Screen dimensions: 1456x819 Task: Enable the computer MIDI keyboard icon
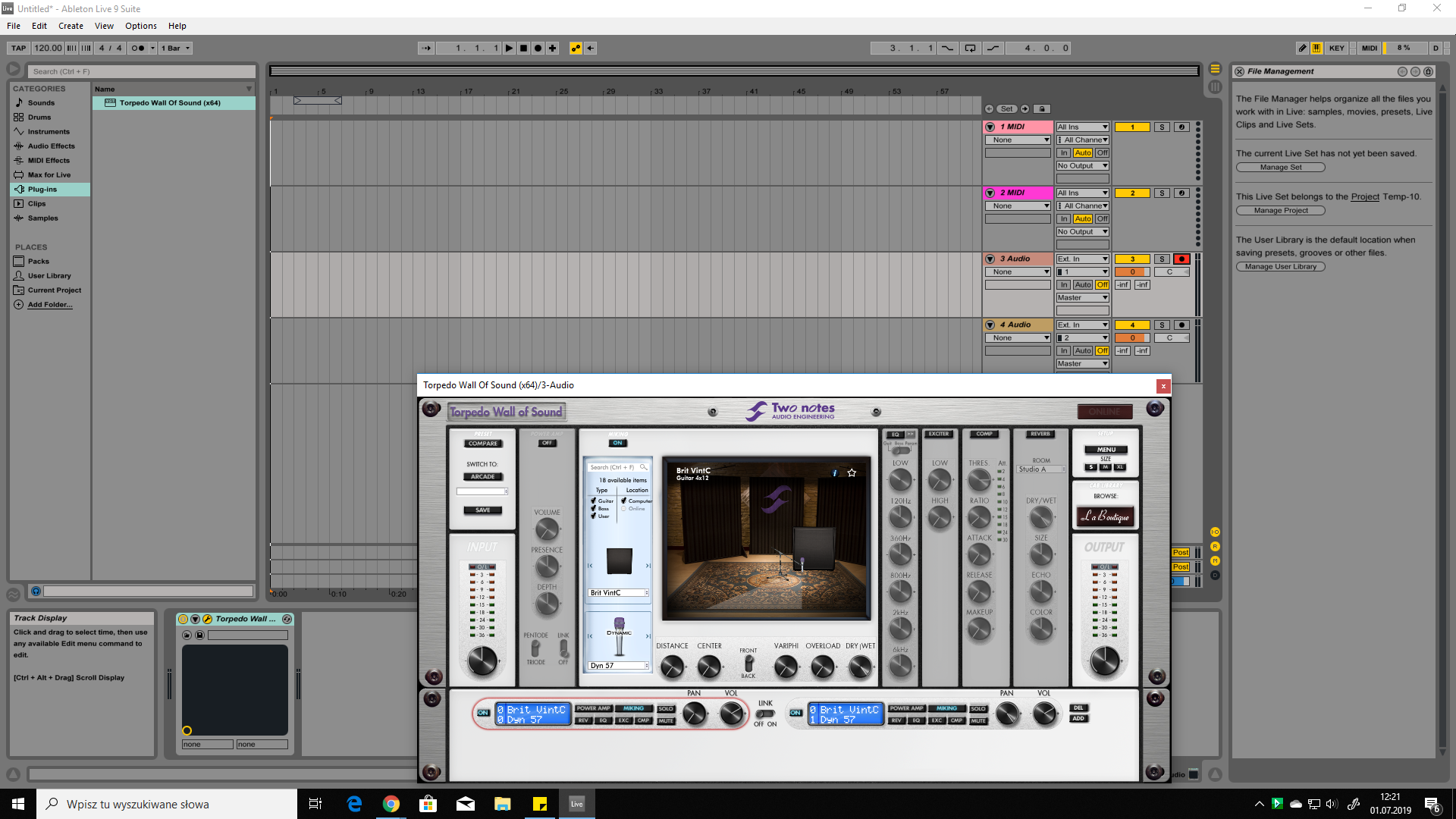[1316, 48]
